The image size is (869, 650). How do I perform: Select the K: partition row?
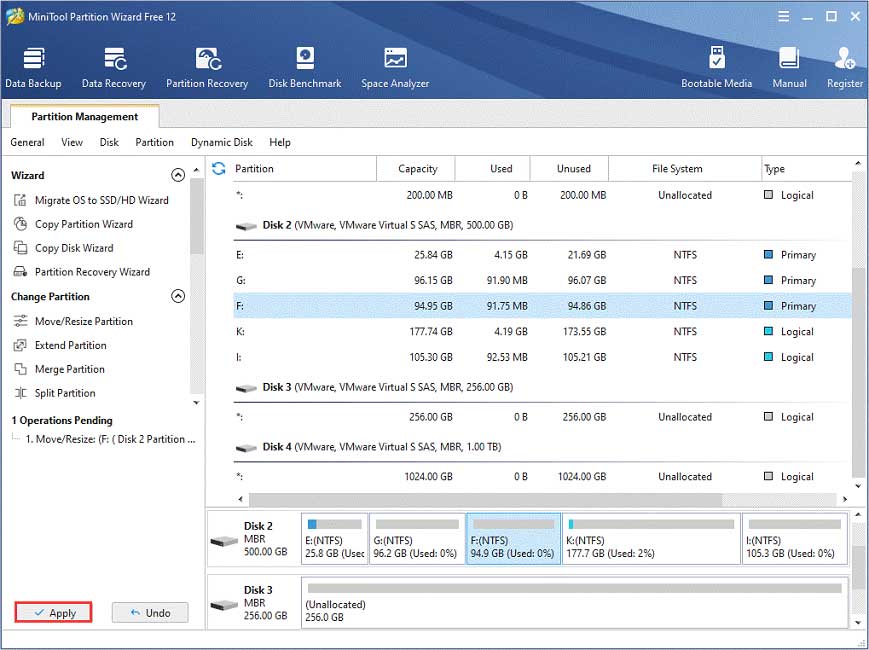(x=542, y=331)
